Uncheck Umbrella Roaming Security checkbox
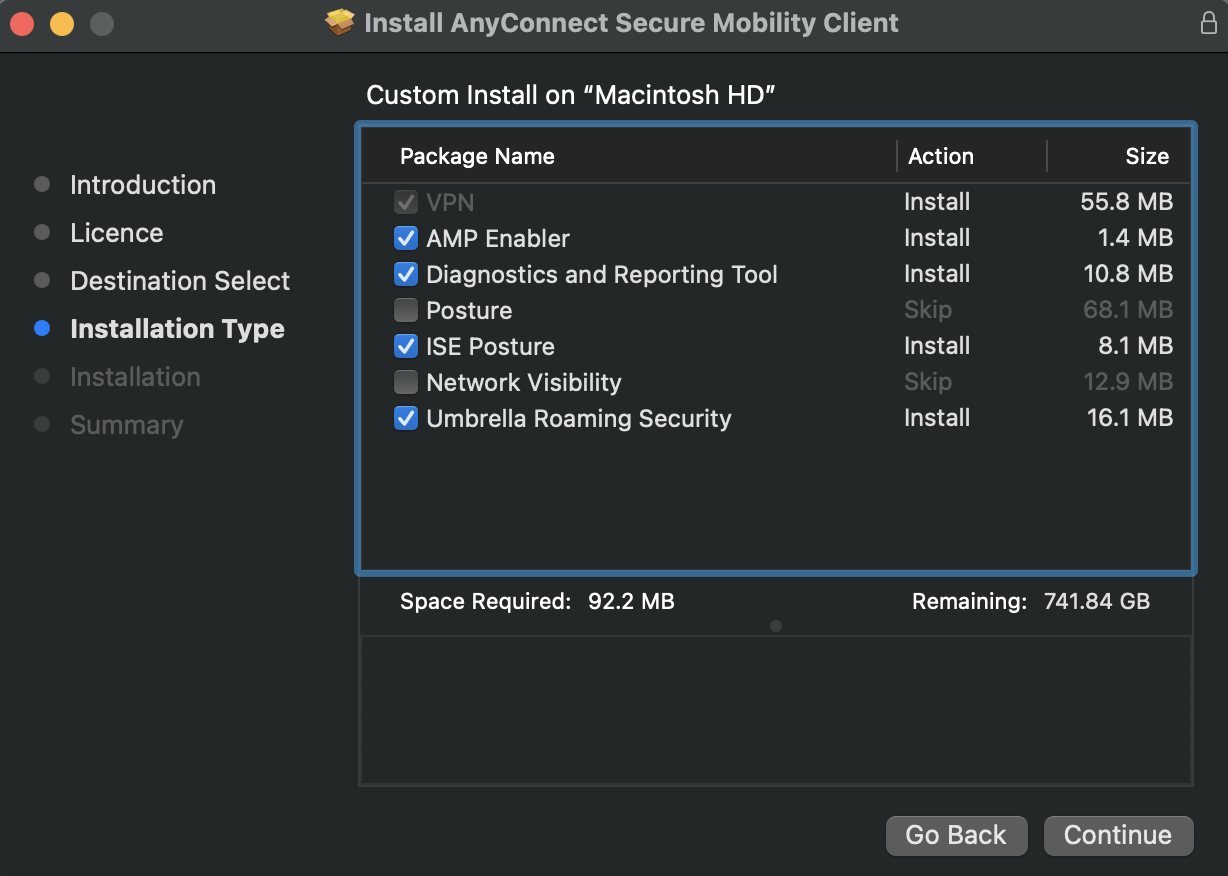This screenshot has height=876, width=1228. click(406, 419)
